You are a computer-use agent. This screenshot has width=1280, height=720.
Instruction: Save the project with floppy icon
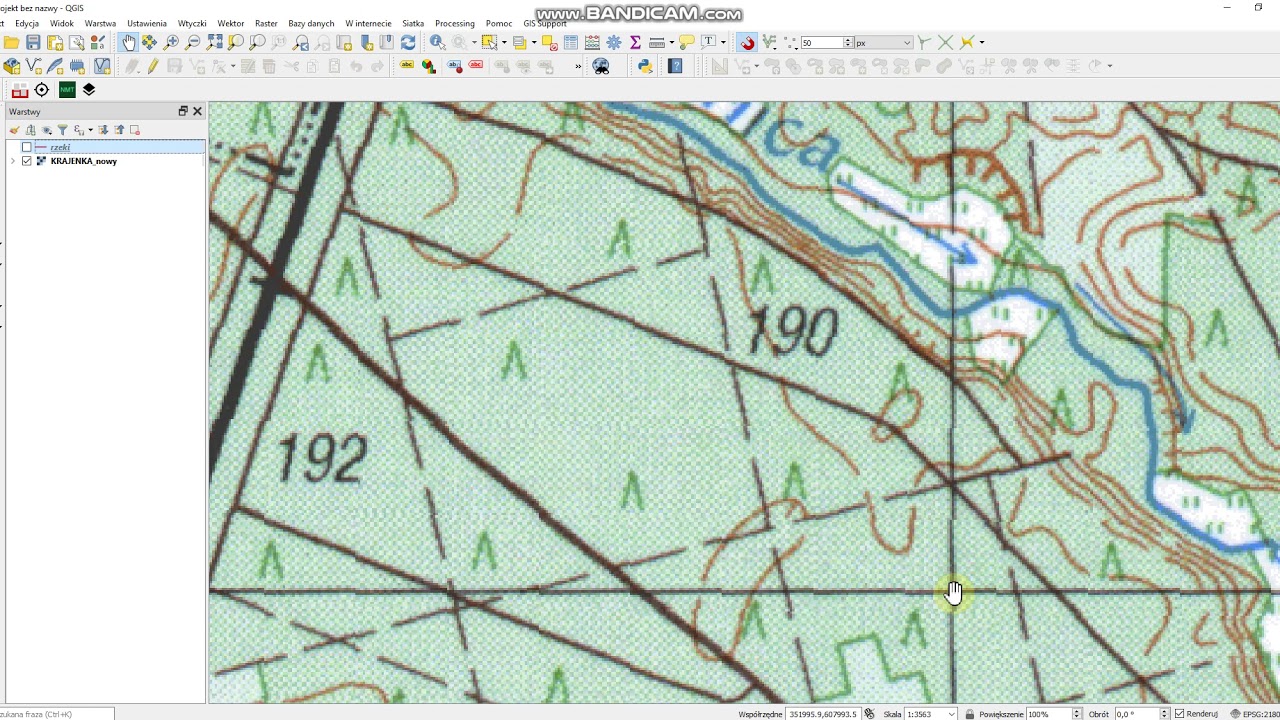(33, 42)
